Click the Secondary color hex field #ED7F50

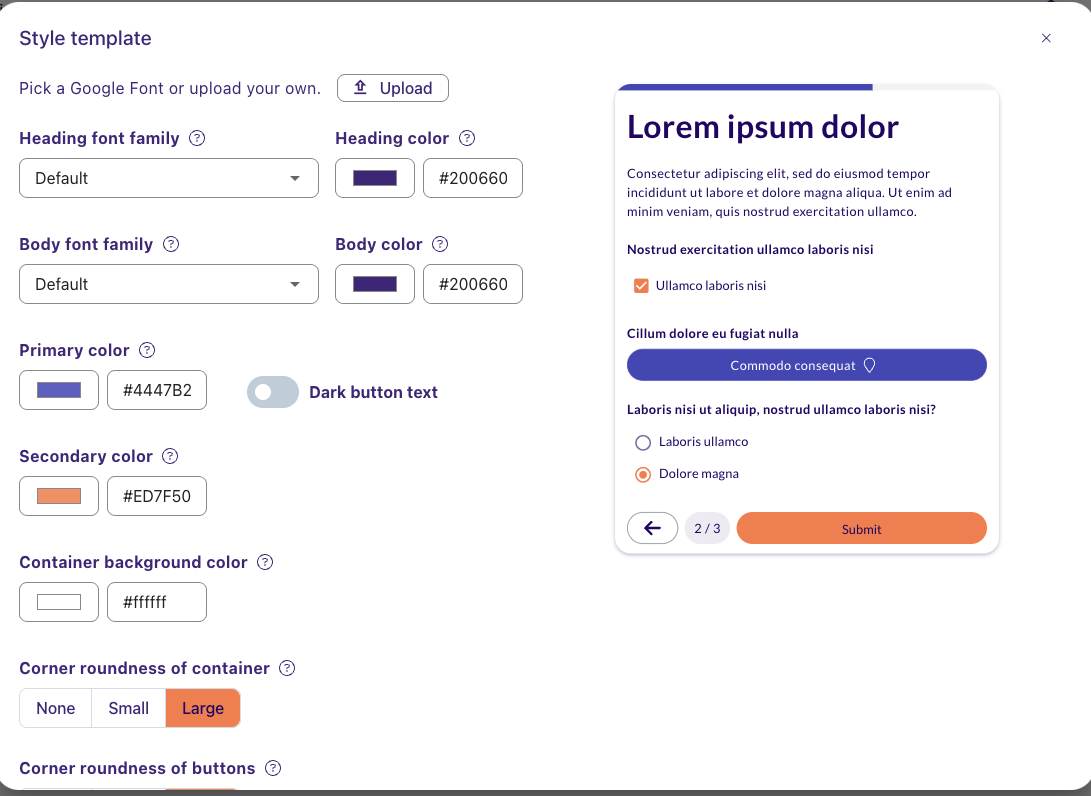157,495
